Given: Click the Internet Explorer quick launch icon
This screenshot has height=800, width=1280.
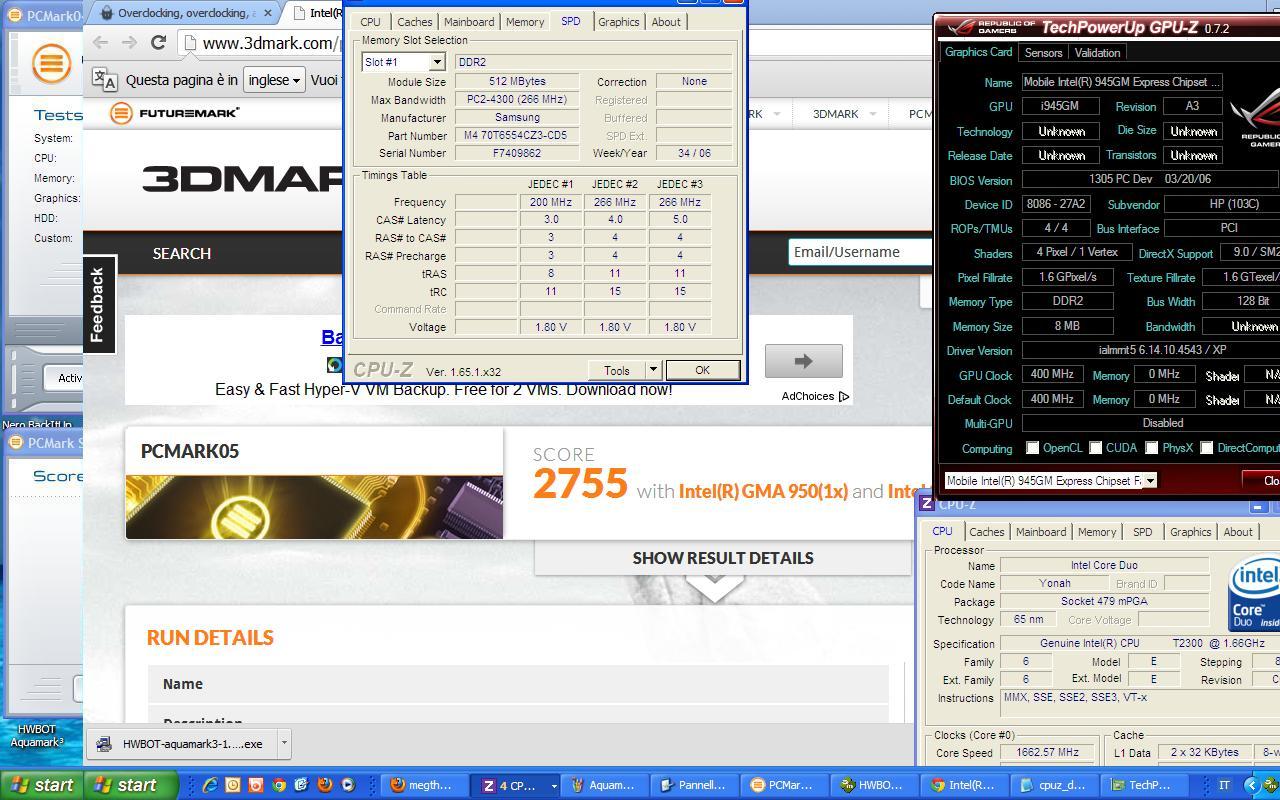Looking at the screenshot, I should 210,785.
